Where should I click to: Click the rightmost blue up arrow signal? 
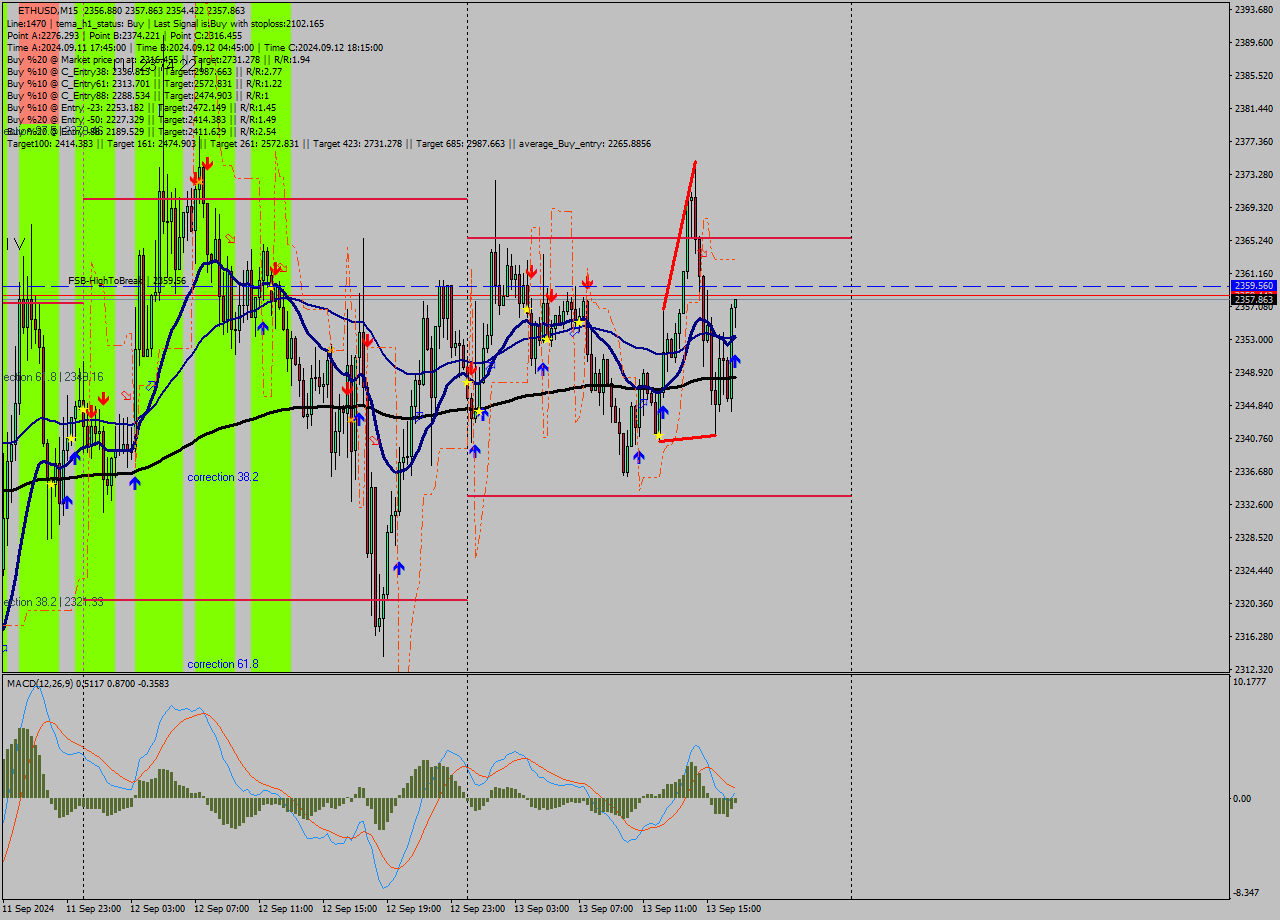click(735, 360)
